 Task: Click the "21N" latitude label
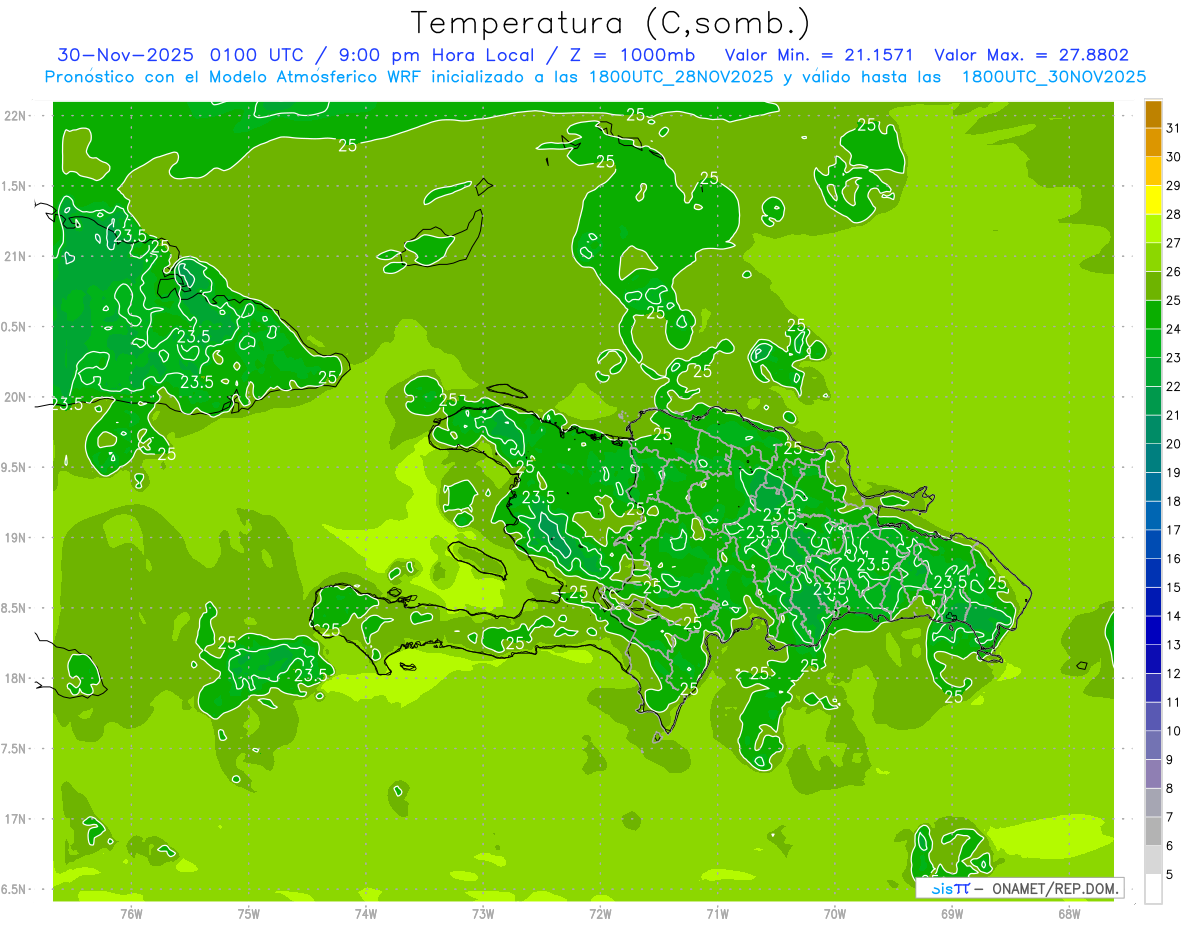(x=16, y=256)
